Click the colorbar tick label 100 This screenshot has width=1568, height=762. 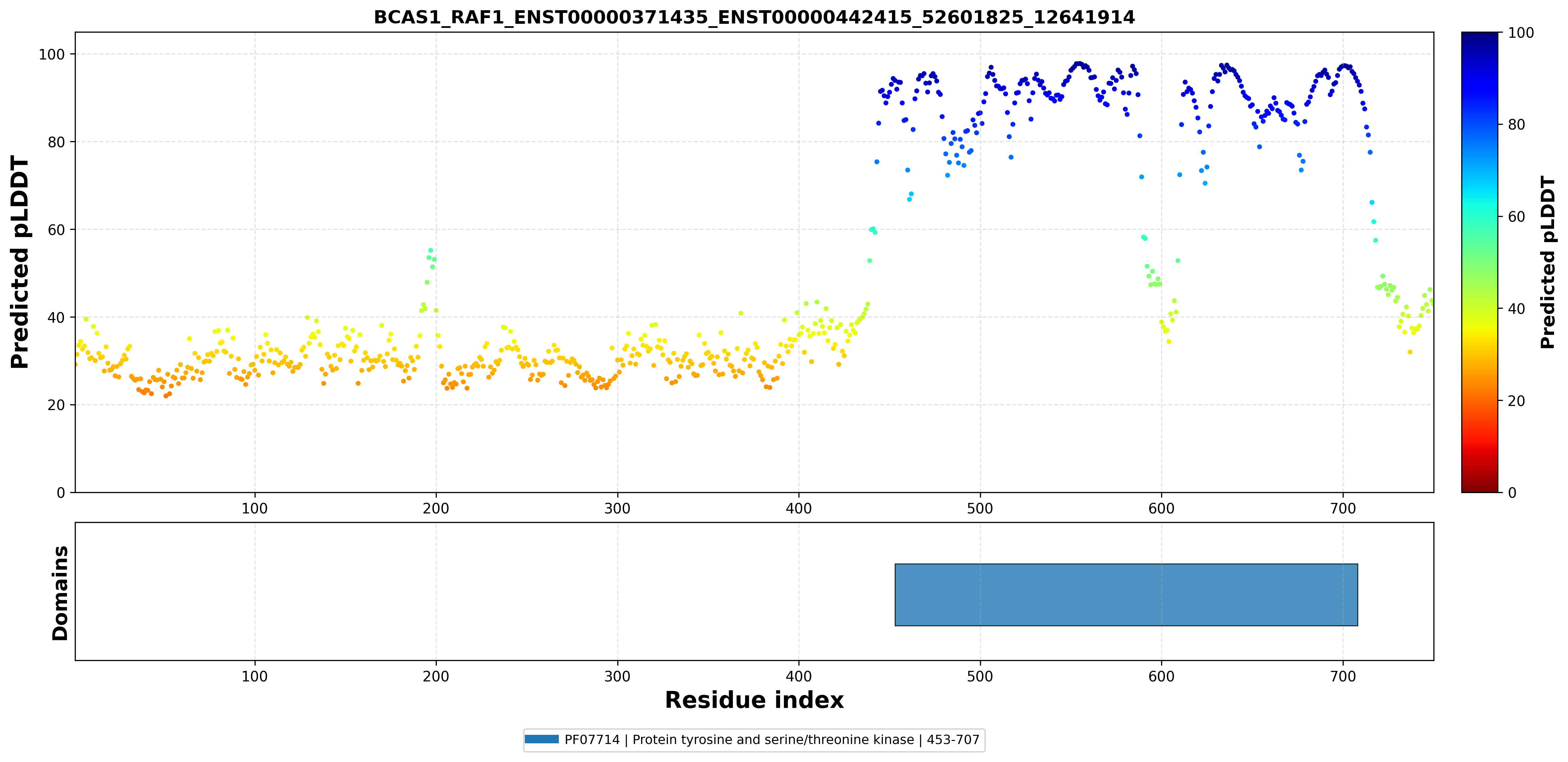(x=1520, y=33)
